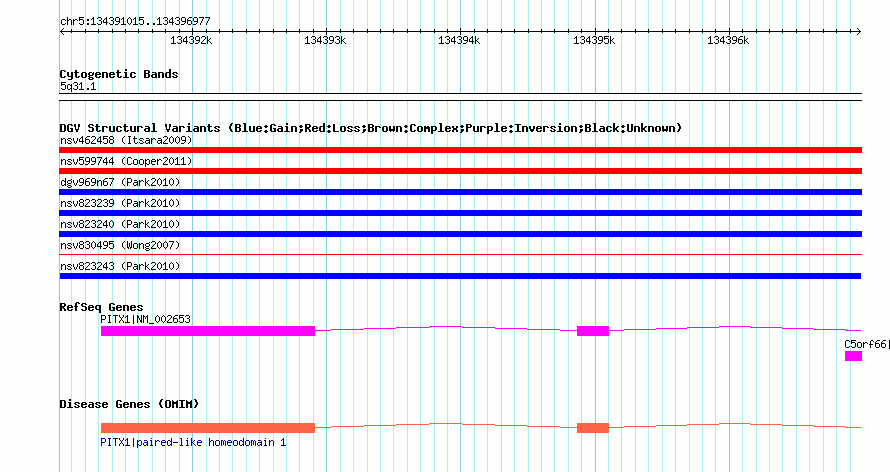Click the blue bar for nsv823239

[x=461, y=213]
